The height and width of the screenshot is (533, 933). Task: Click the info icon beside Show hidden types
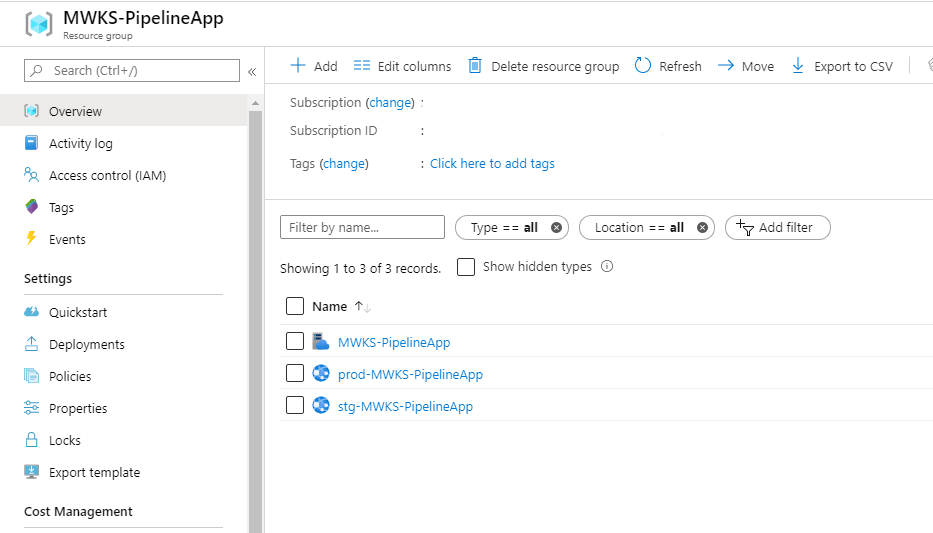pos(607,267)
